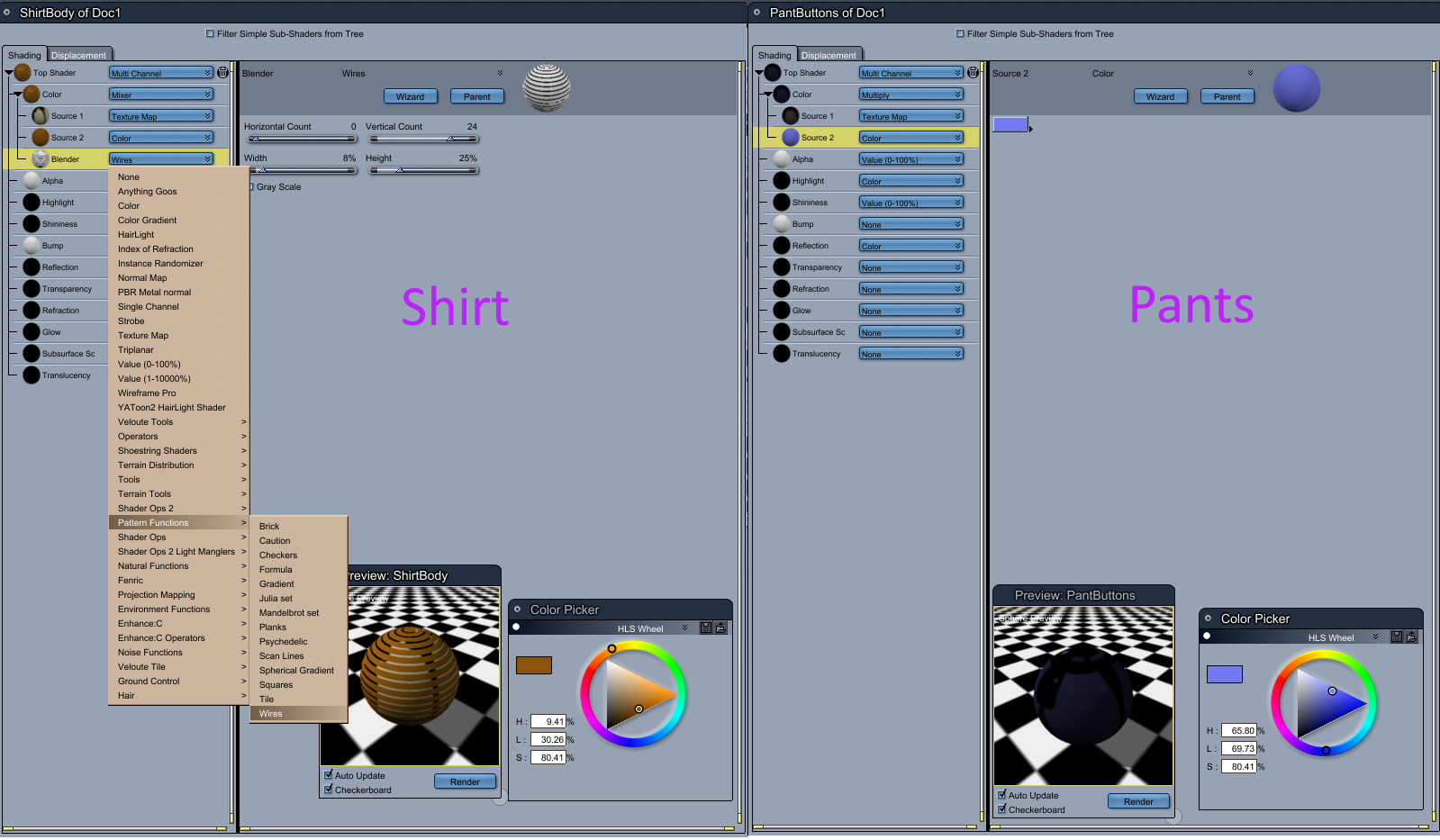Click the Wizard button in ShirtBody Blender panel
1440x840 pixels.
410,96
